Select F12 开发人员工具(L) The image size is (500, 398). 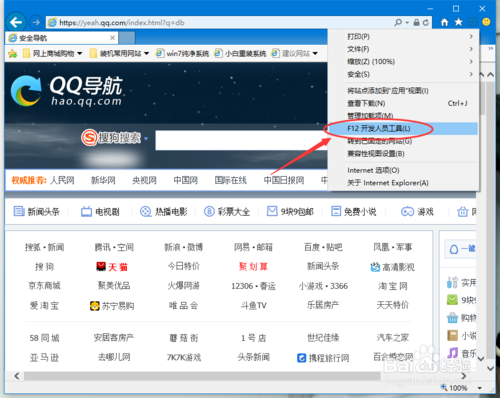(x=403, y=129)
